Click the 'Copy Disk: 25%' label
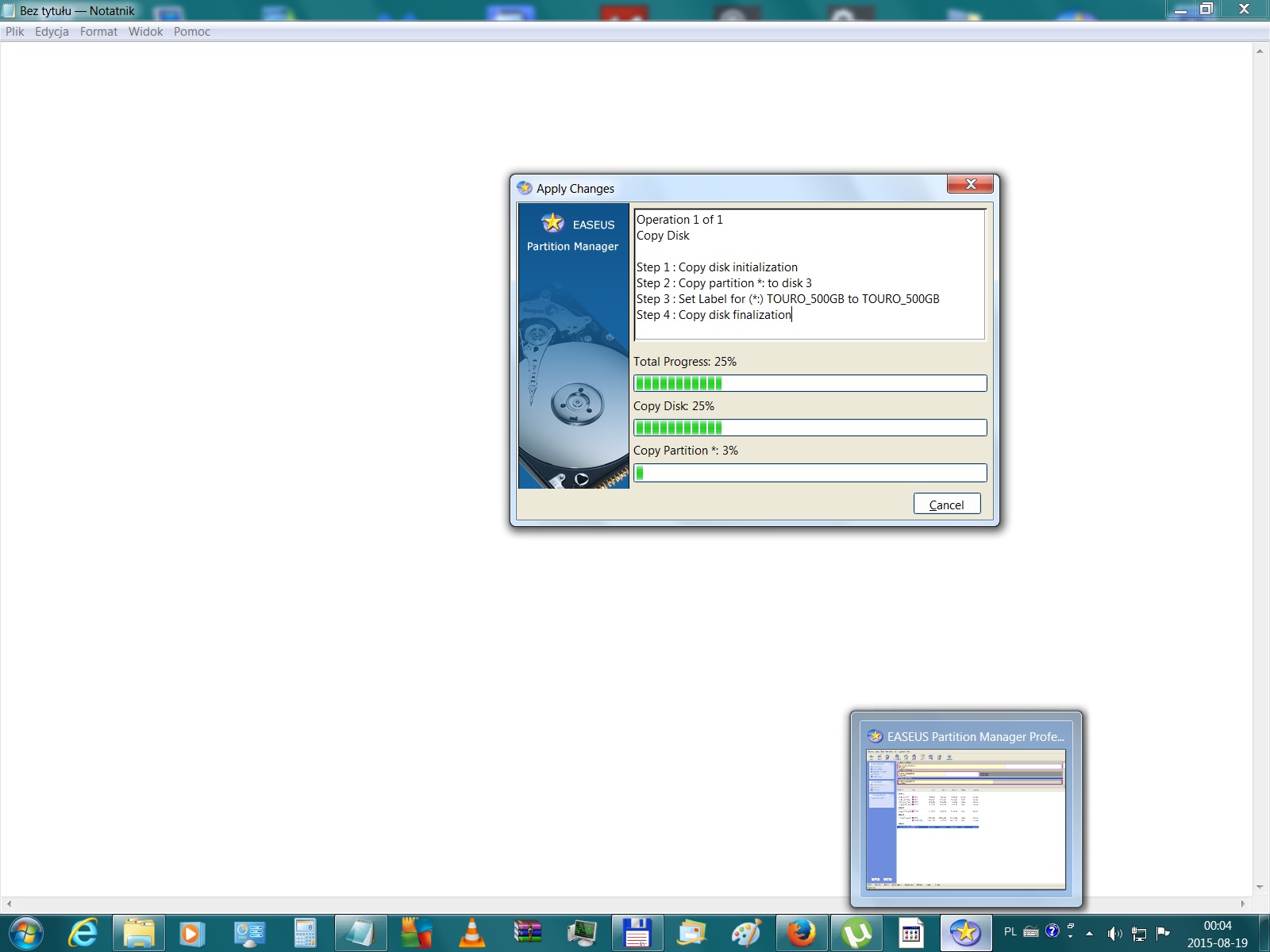 click(x=674, y=406)
